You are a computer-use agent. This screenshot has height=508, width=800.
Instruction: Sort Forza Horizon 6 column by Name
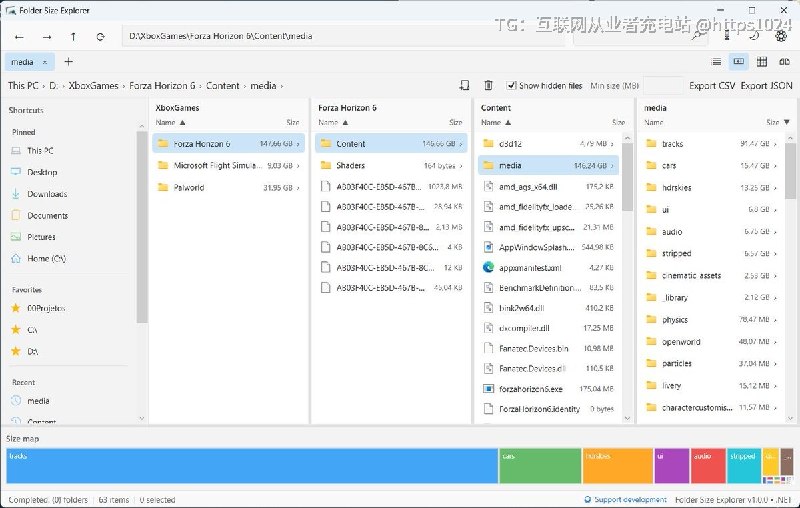333,122
